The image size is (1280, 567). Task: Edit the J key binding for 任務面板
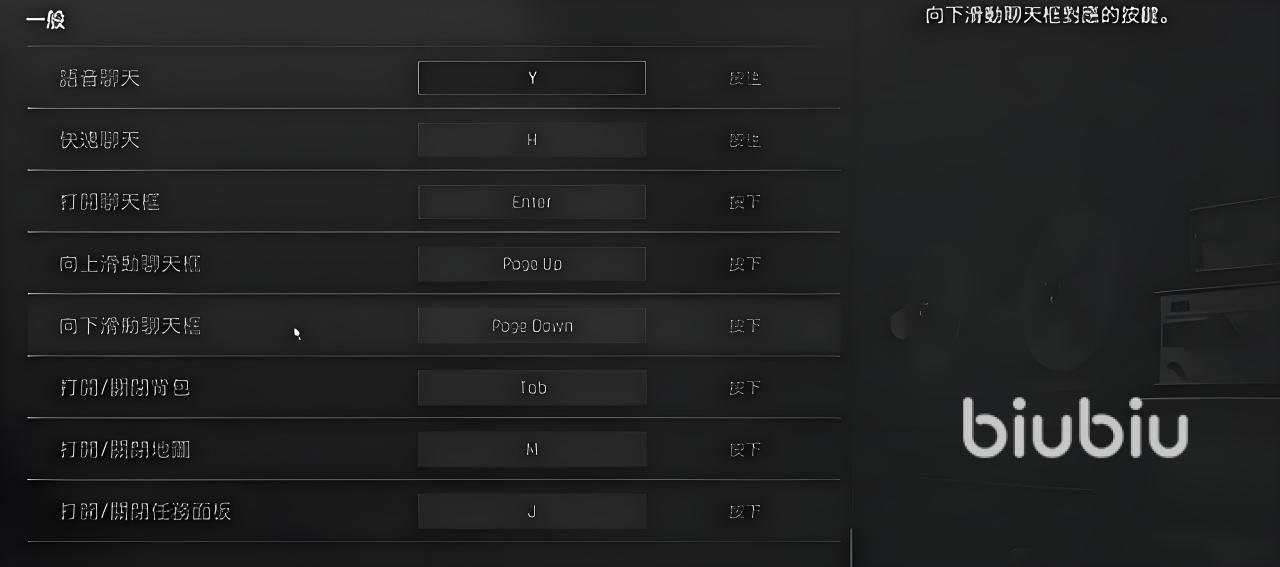coord(531,512)
